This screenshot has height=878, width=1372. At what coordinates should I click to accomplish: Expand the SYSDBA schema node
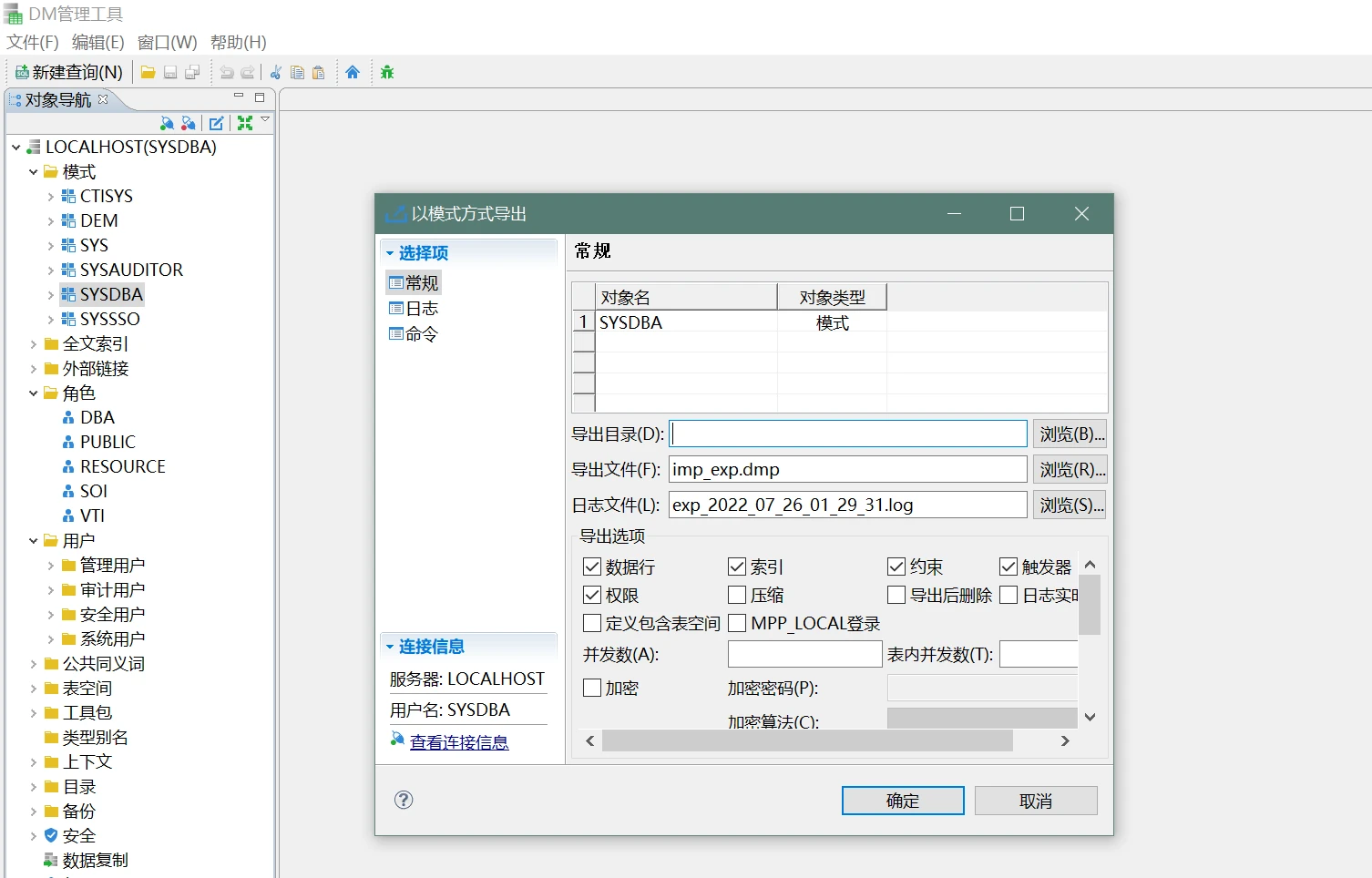point(51,295)
